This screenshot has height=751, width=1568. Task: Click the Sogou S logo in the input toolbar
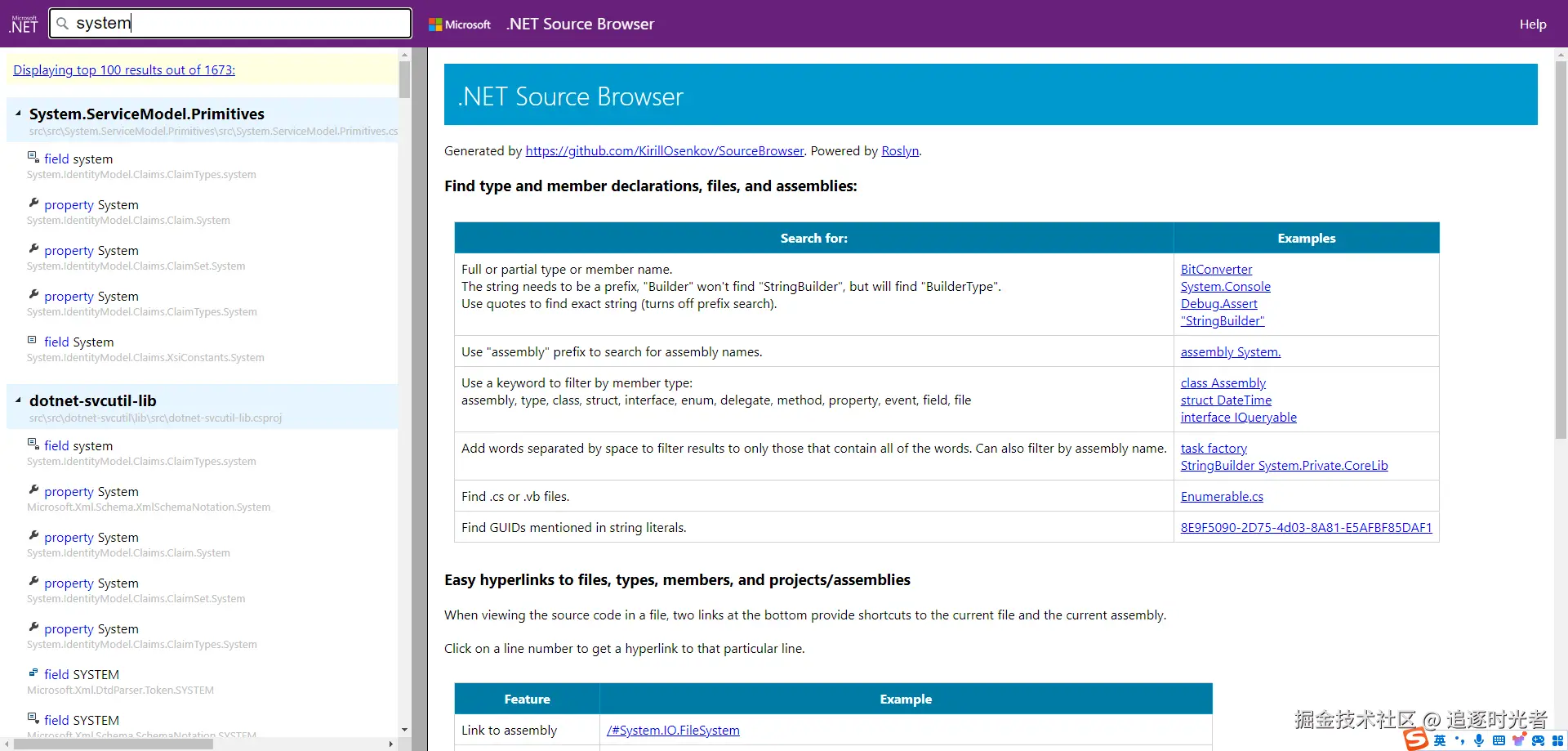1416,740
